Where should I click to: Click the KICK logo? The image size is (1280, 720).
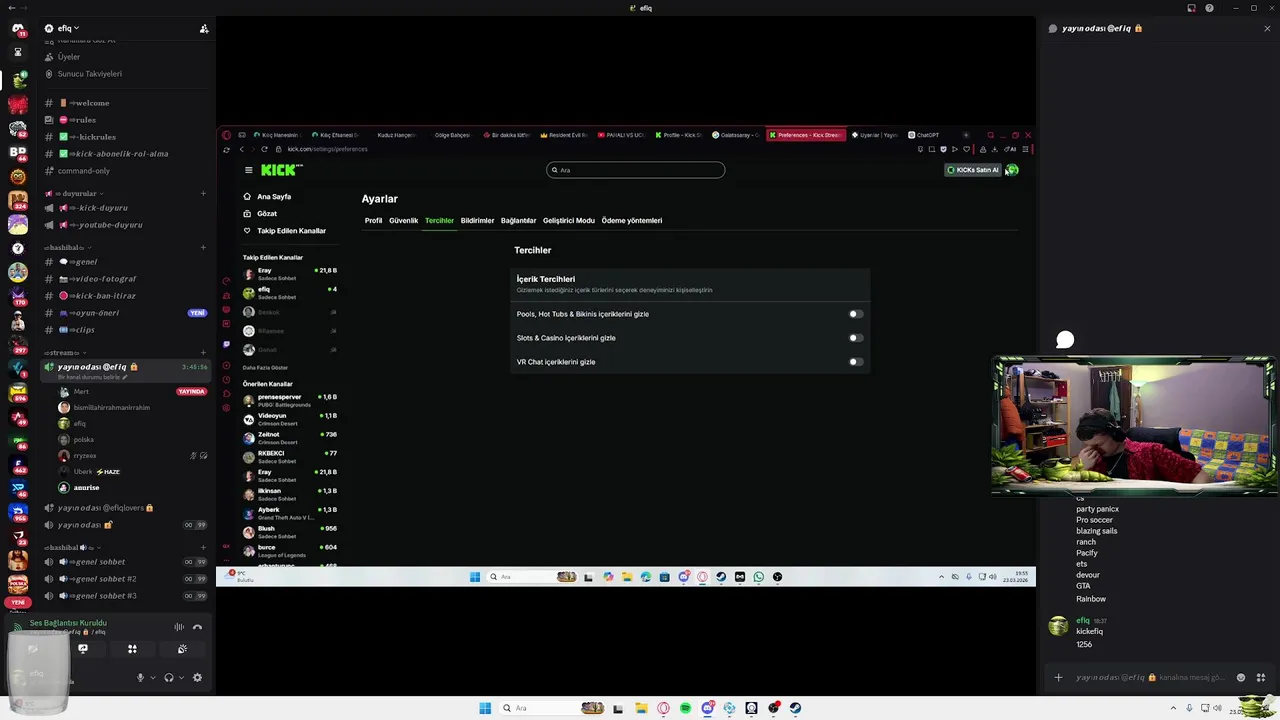tap(281, 170)
